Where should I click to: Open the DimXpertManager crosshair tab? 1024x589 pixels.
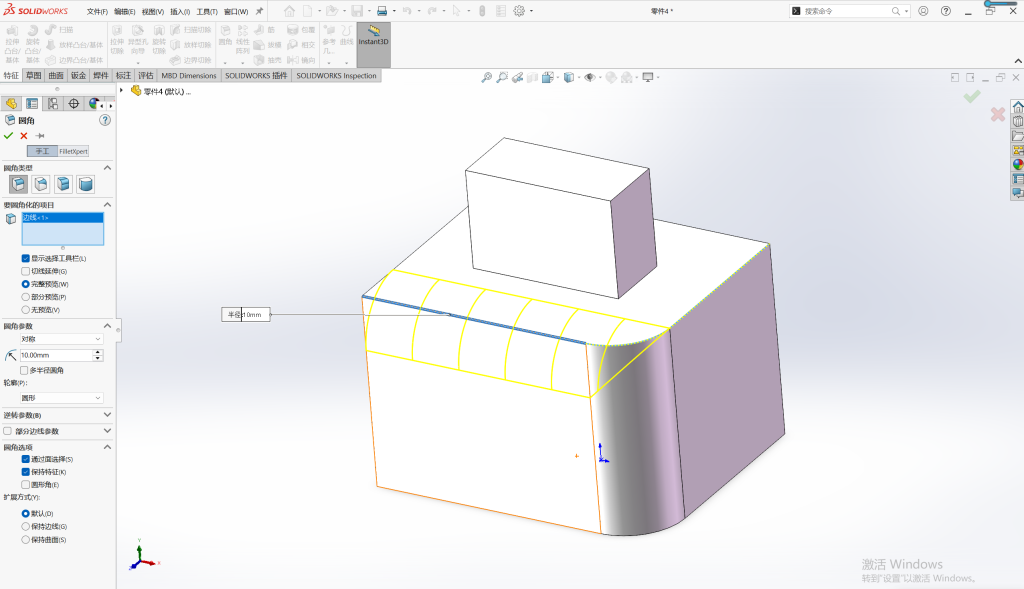pos(74,104)
